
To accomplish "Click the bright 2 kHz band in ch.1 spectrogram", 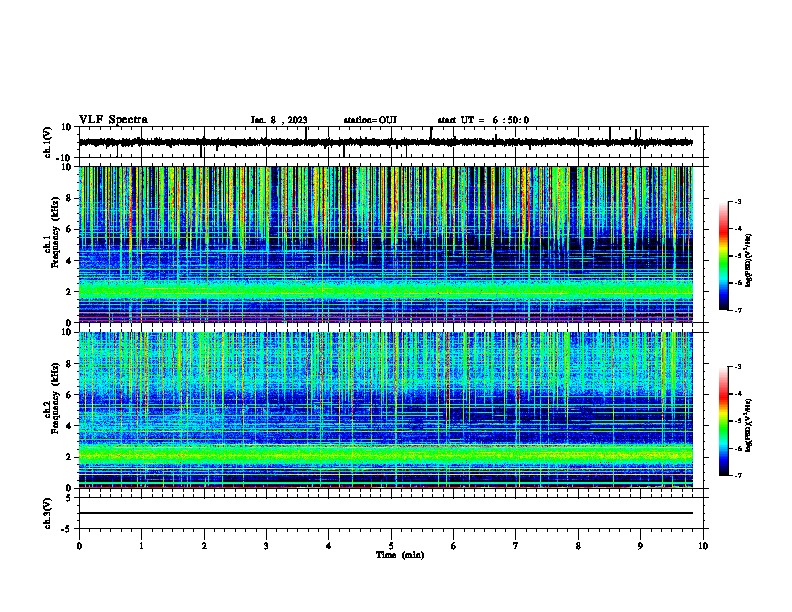I will (386, 290).
